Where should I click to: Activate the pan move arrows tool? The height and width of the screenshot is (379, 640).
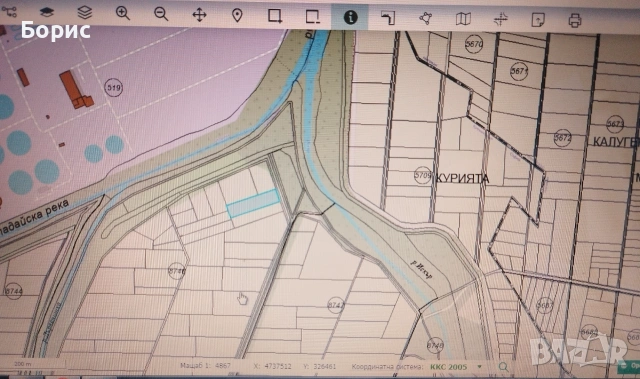point(199,15)
